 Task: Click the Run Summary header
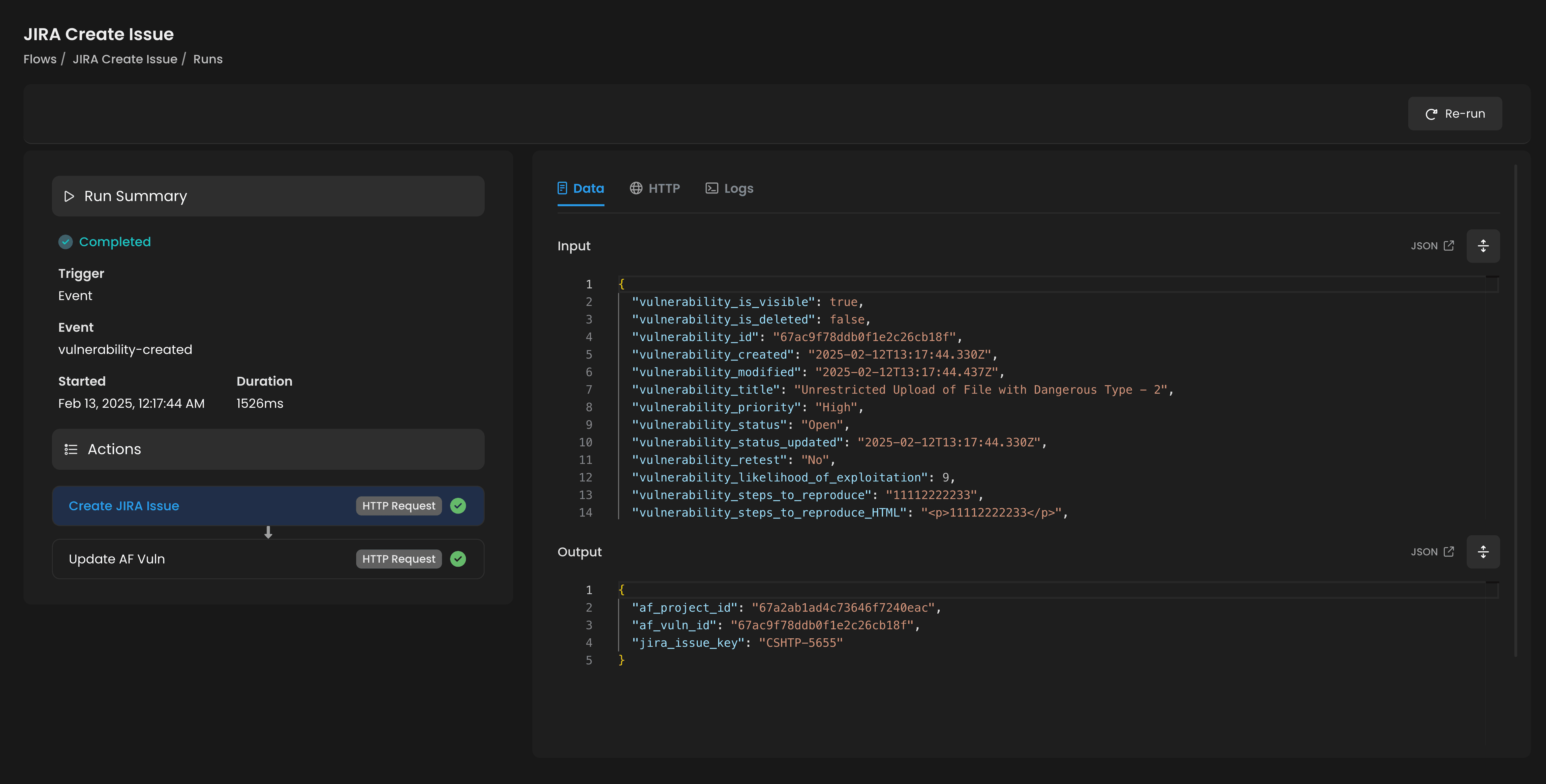268,196
